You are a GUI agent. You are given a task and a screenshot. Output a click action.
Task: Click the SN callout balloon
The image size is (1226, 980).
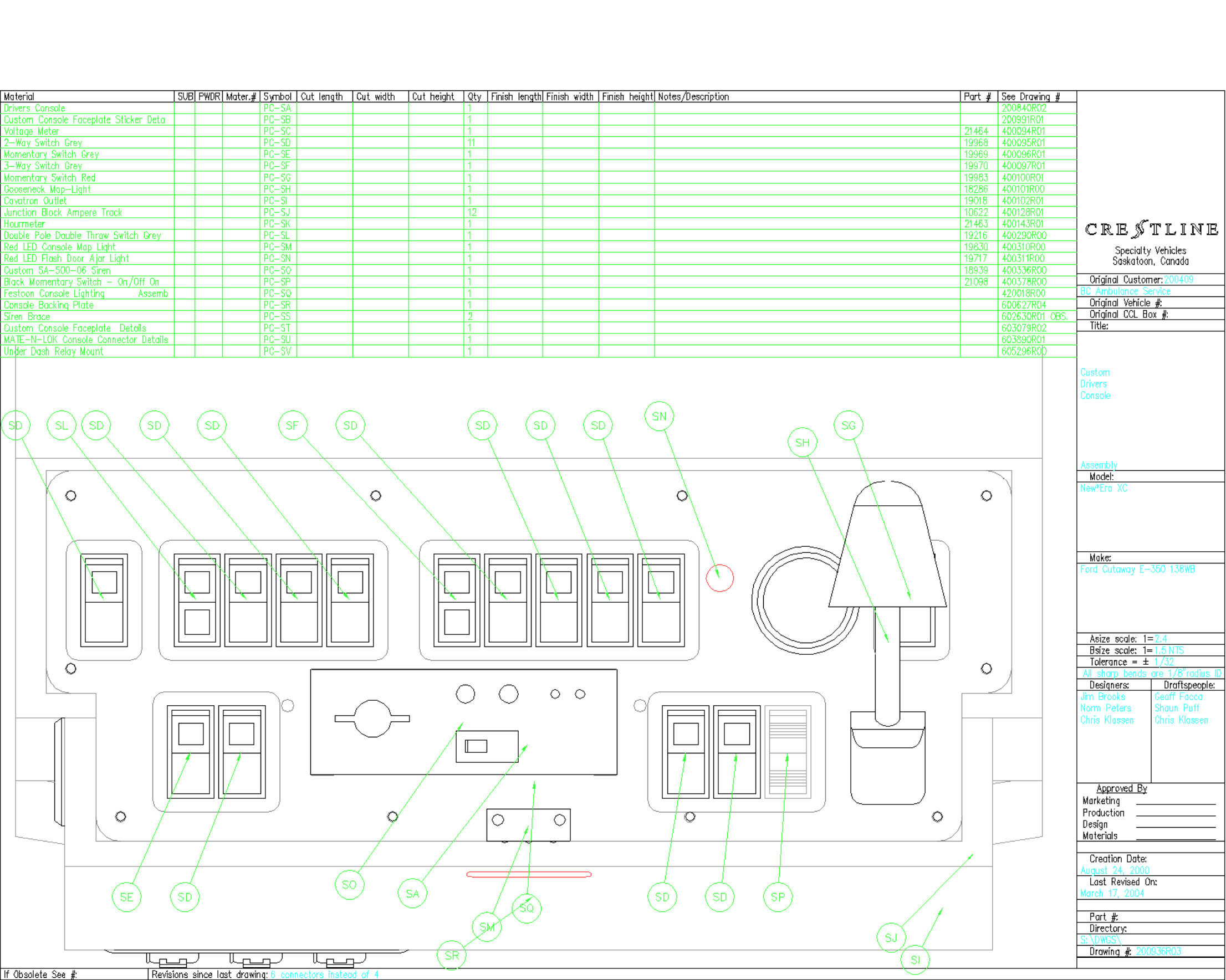pos(659,416)
